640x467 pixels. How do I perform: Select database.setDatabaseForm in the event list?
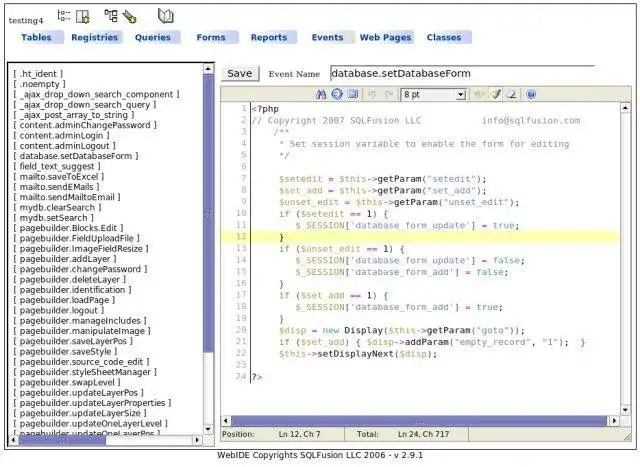[x=76, y=156]
